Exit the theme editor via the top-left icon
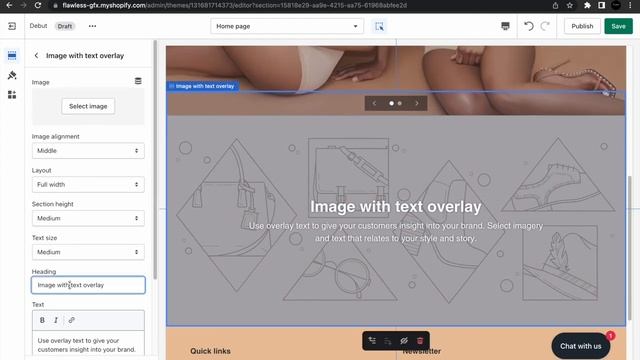 (x=12, y=26)
